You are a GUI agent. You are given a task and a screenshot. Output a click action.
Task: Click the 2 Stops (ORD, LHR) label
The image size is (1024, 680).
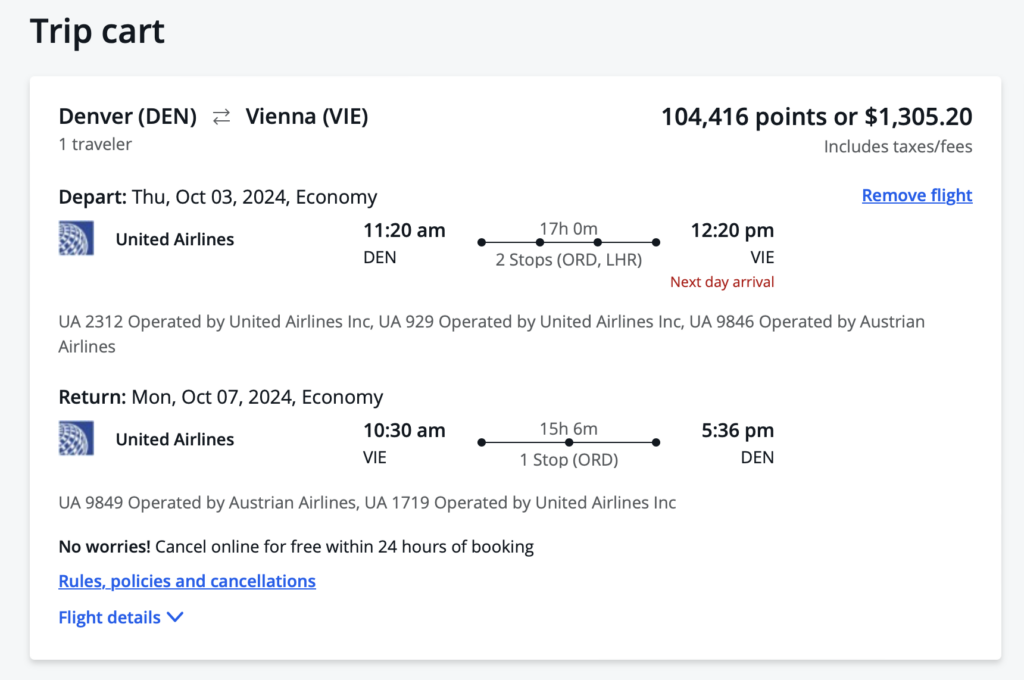click(x=568, y=260)
